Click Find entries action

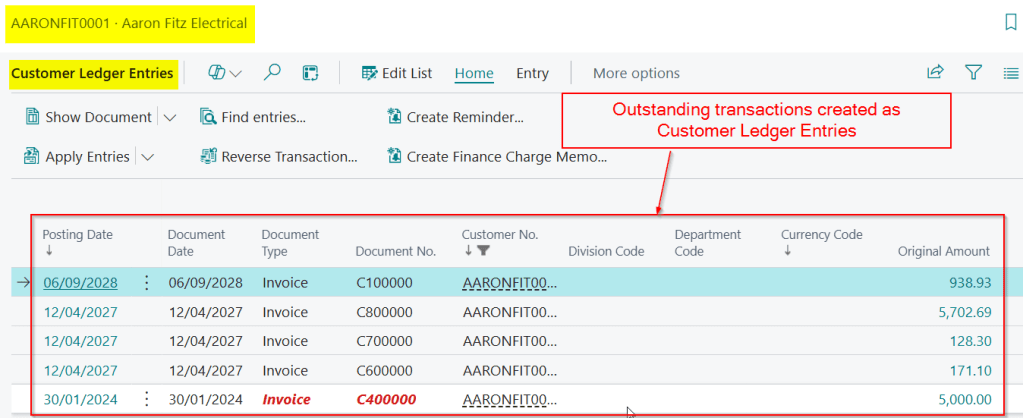coord(253,117)
